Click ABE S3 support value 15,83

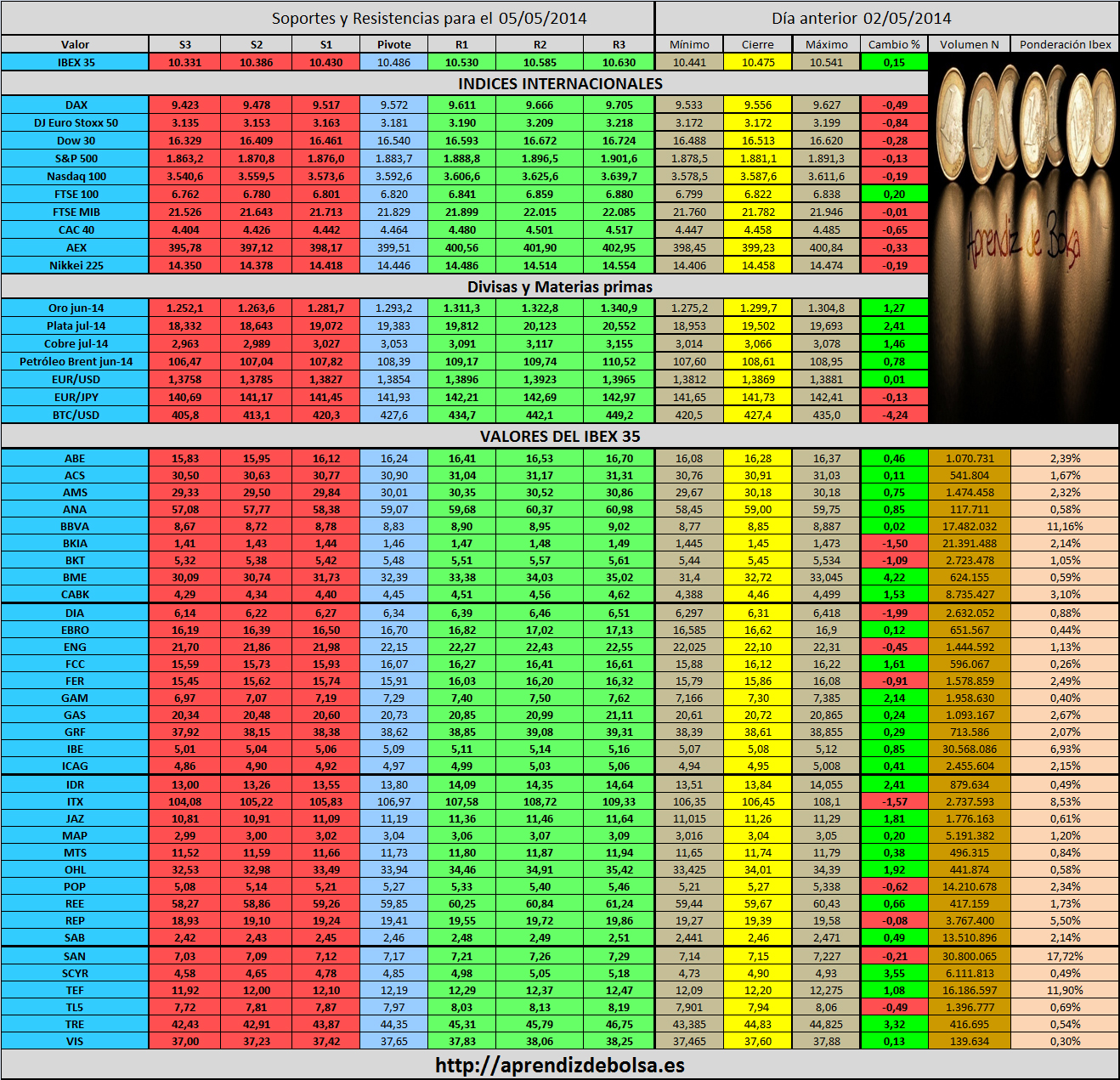pos(185,458)
